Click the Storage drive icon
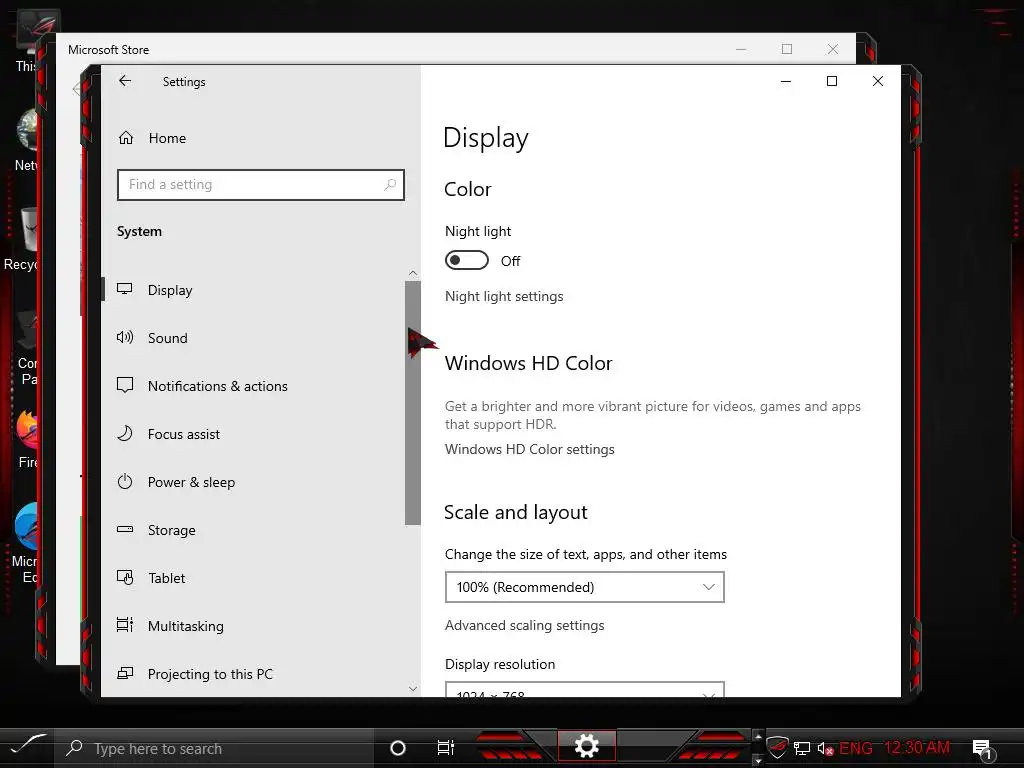The height and width of the screenshot is (768, 1024). (125, 529)
